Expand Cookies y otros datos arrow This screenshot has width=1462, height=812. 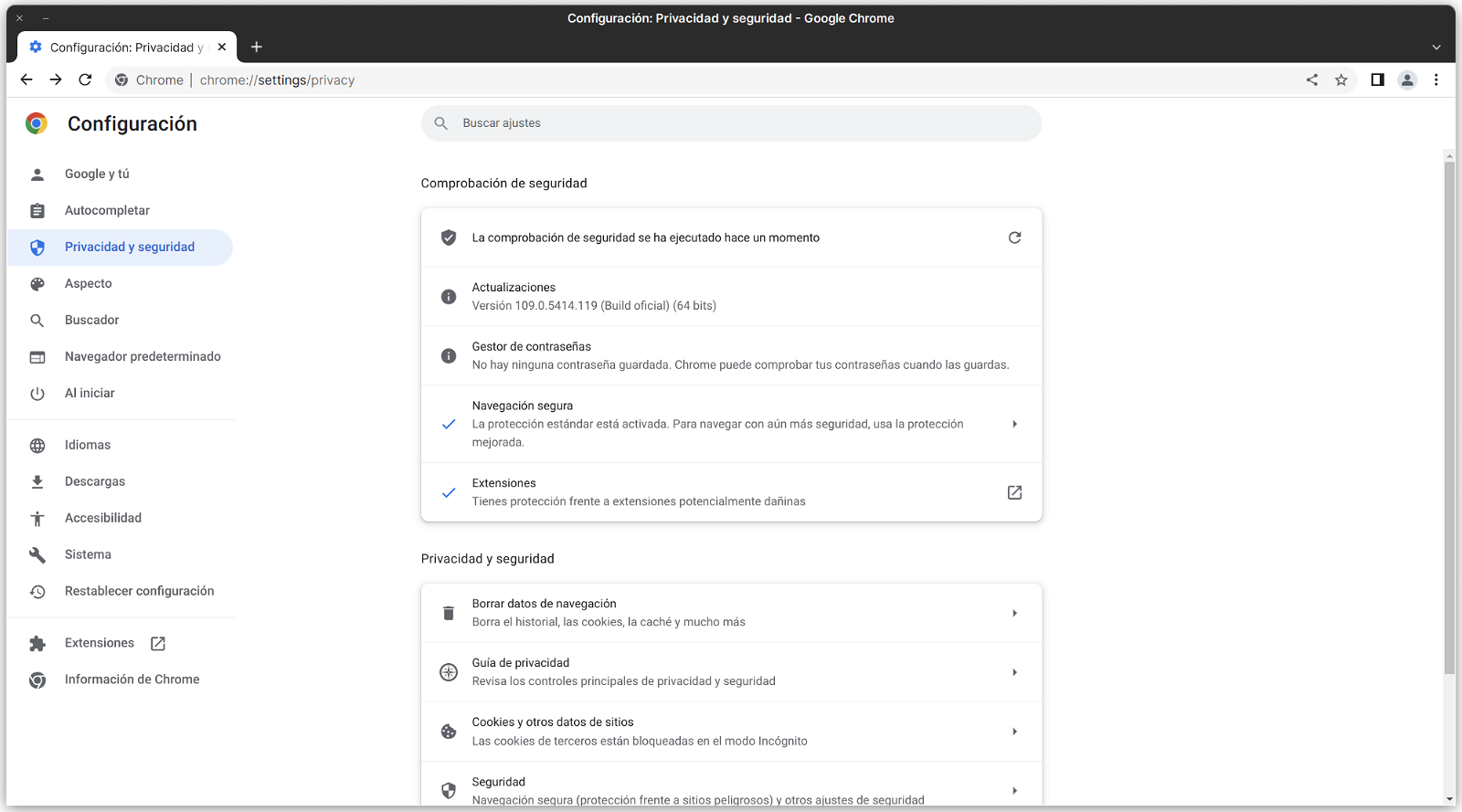point(1014,732)
